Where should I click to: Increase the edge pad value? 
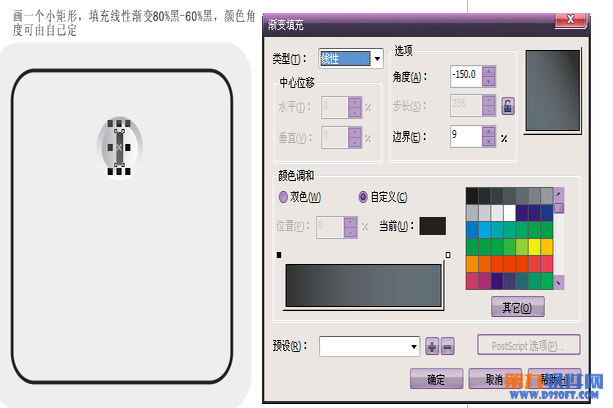pos(489,131)
